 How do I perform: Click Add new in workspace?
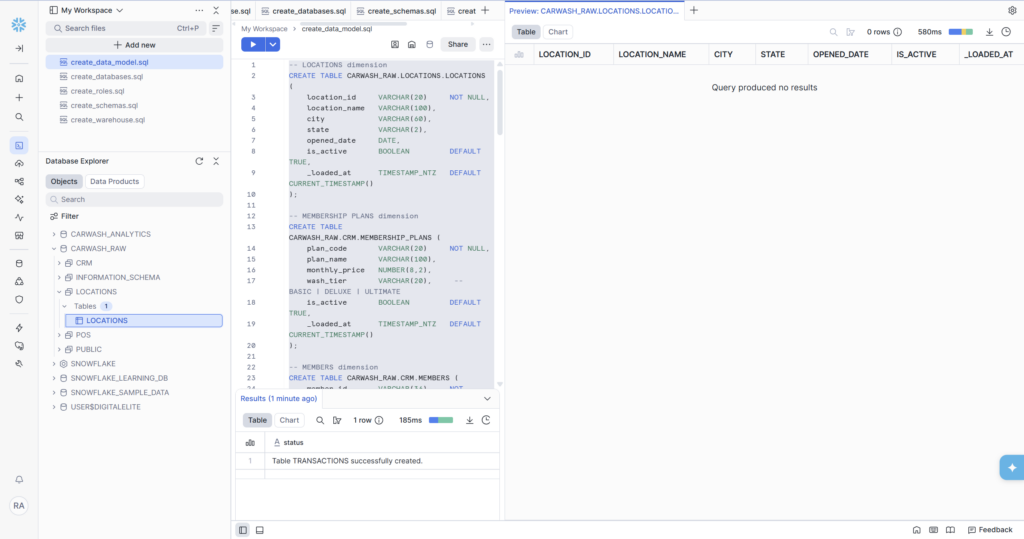point(134,45)
